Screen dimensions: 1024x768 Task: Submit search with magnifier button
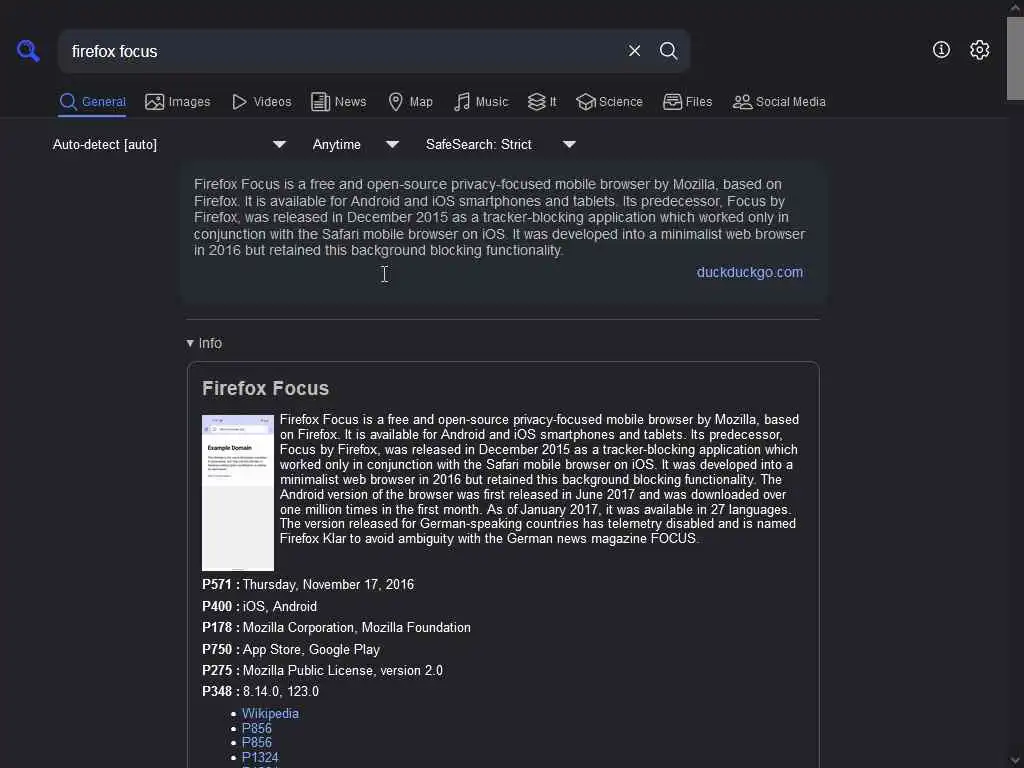point(668,51)
